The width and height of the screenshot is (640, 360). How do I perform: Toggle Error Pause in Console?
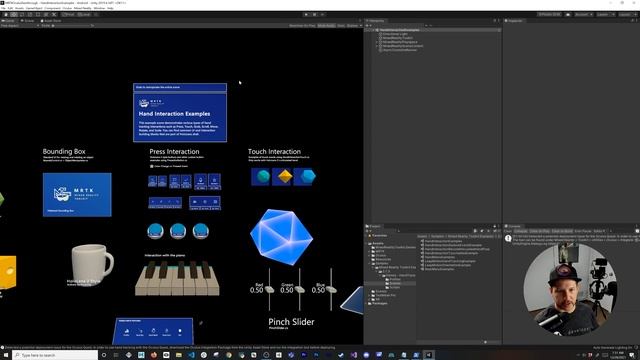click(x=583, y=231)
